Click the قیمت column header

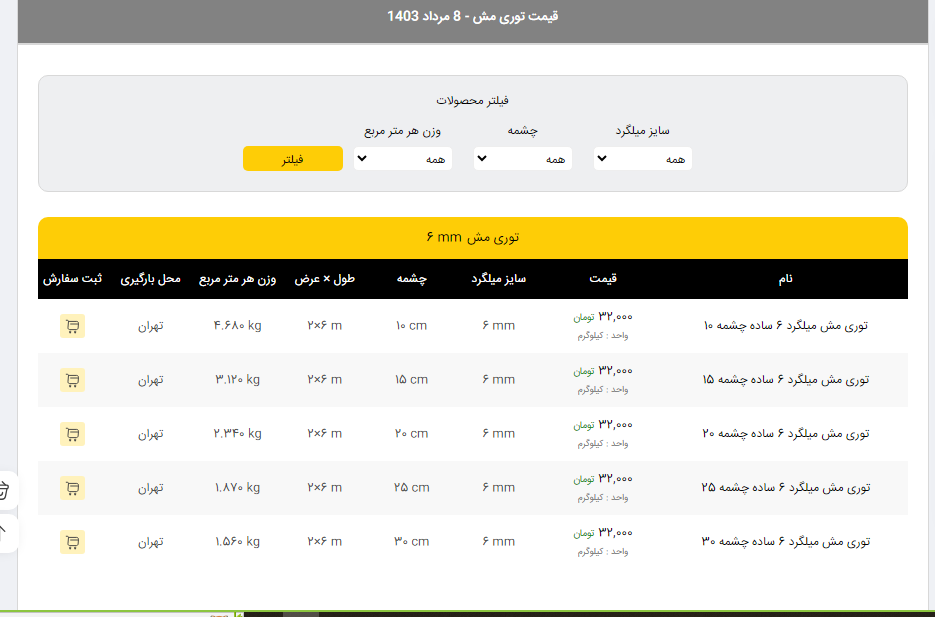(605, 279)
